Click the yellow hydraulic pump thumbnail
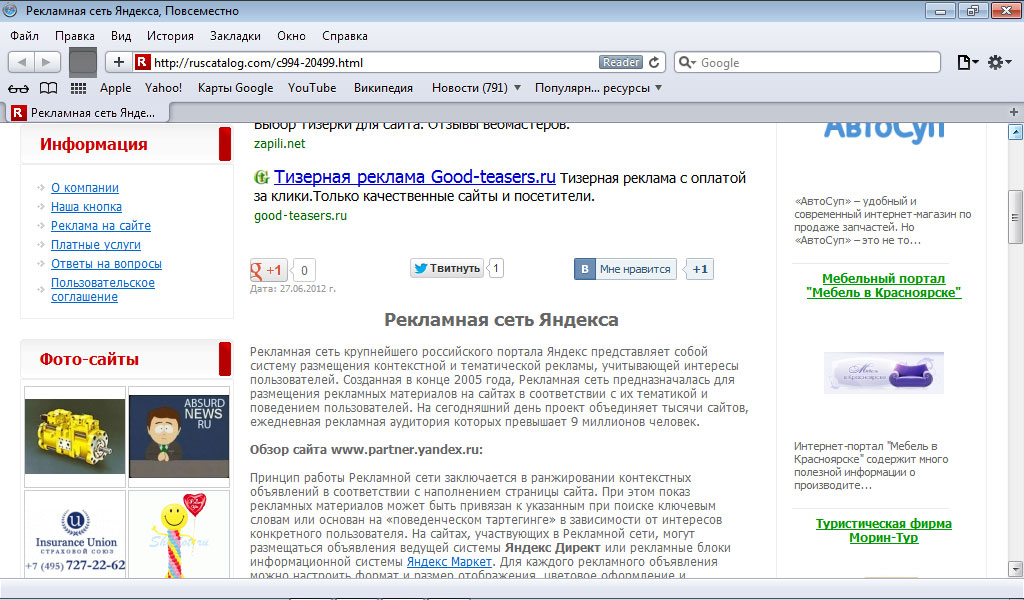1024x600 pixels. [74, 436]
